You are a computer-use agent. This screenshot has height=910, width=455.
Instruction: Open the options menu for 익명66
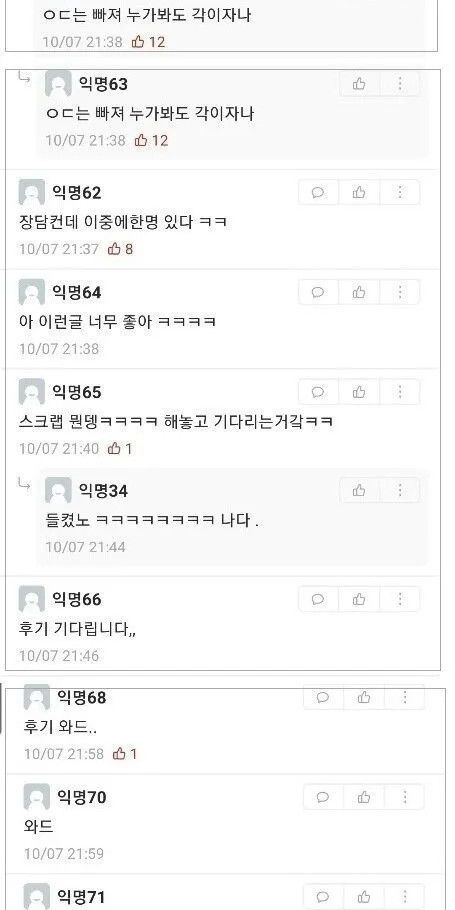click(400, 599)
